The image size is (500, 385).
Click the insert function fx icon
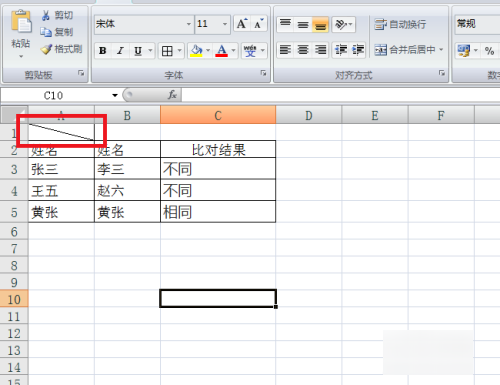pyautogui.click(x=172, y=95)
